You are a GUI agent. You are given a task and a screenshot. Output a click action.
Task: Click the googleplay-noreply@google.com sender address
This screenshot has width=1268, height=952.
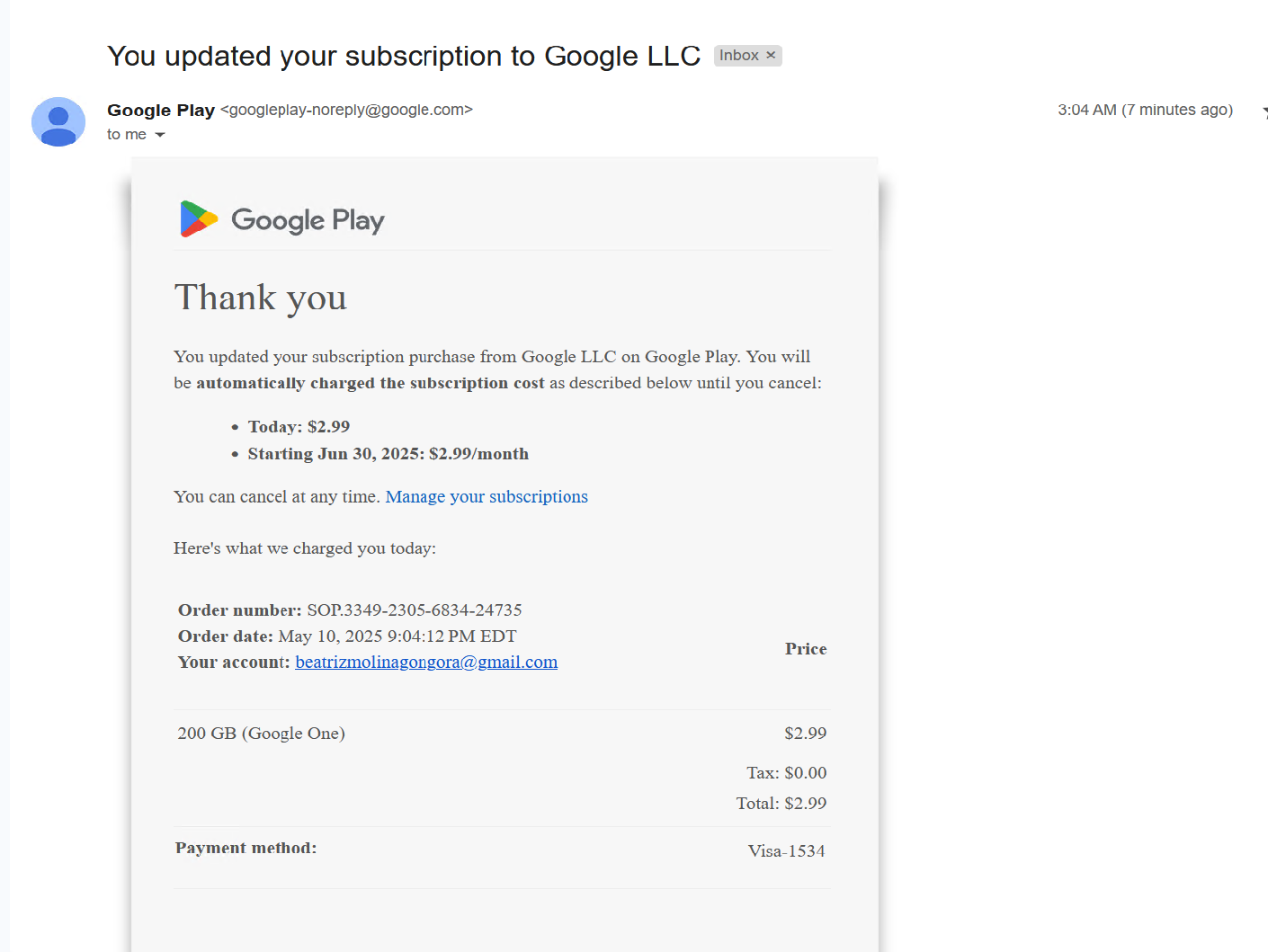click(346, 110)
